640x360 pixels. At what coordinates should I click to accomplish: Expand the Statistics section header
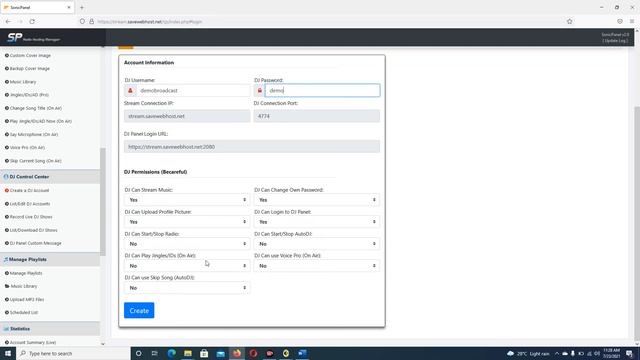(50, 329)
